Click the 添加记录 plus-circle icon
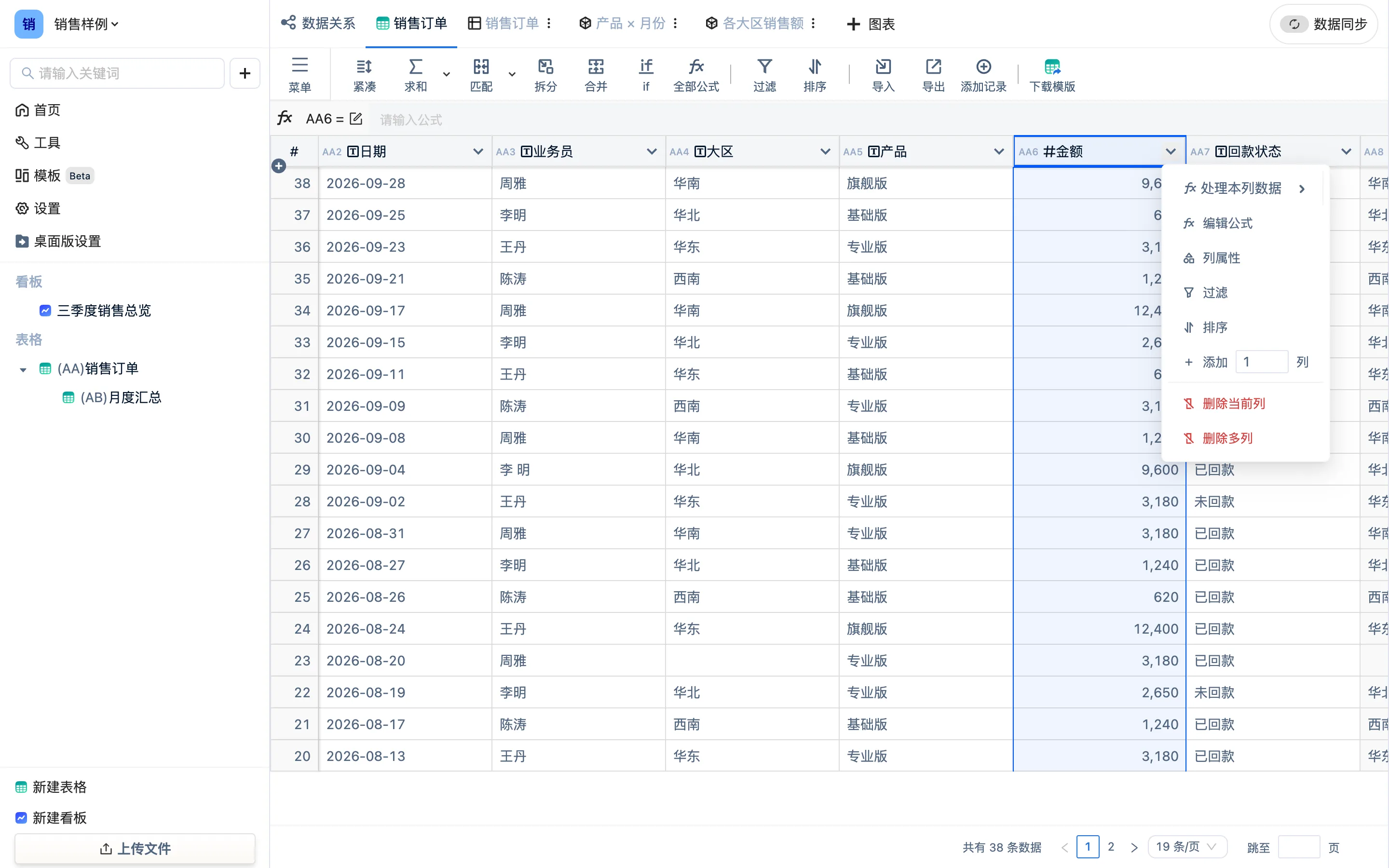This screenshot has height=868, width=1389. coord(983,67)
